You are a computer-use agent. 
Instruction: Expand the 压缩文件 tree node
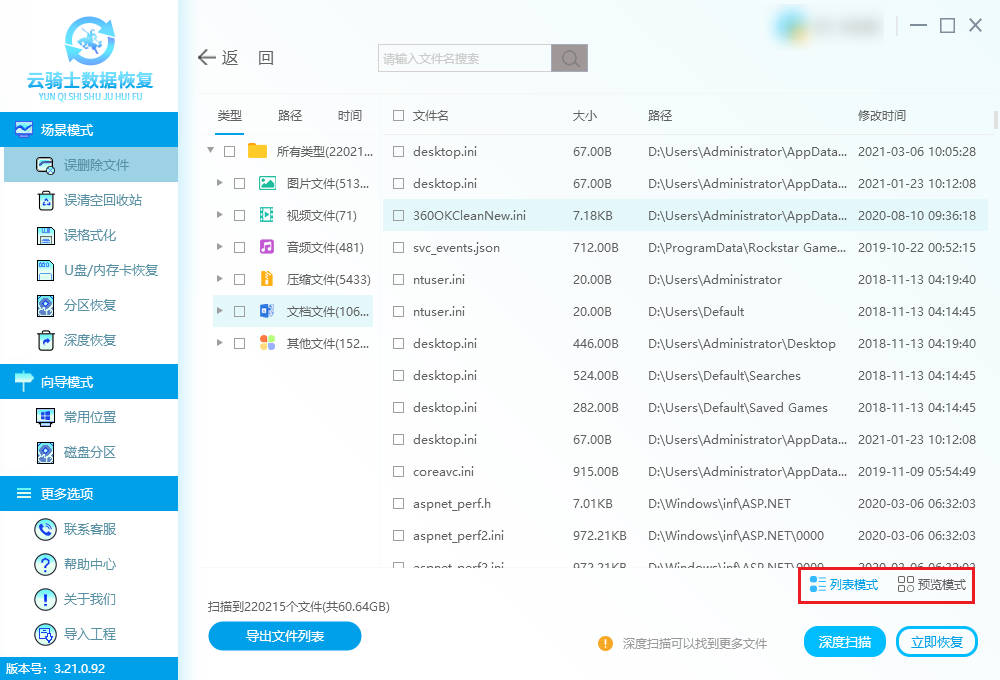(219, 278)
